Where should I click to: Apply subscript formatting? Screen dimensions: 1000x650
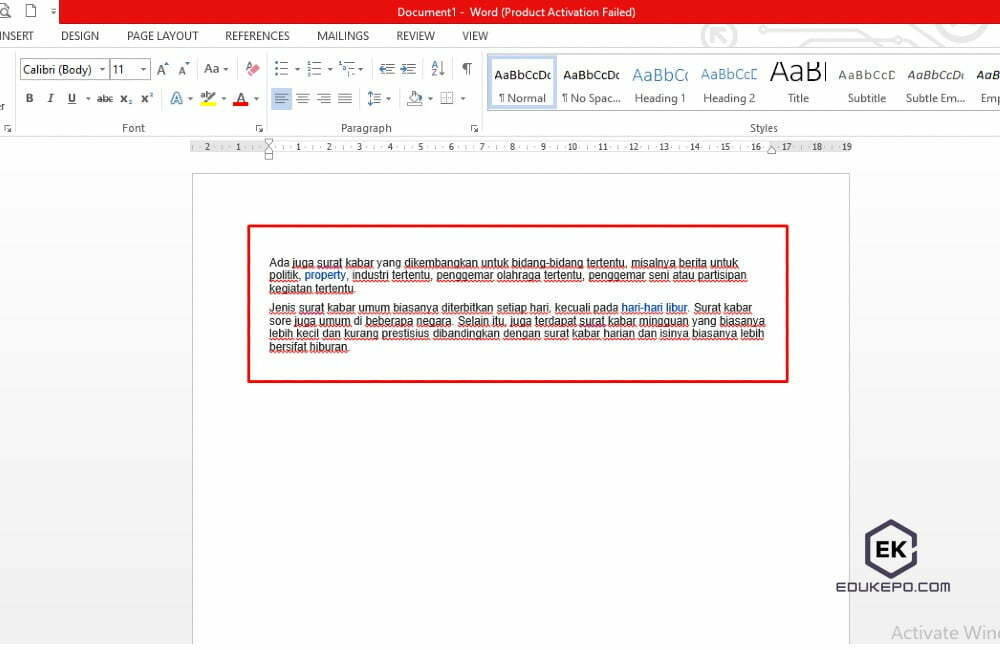126,99
